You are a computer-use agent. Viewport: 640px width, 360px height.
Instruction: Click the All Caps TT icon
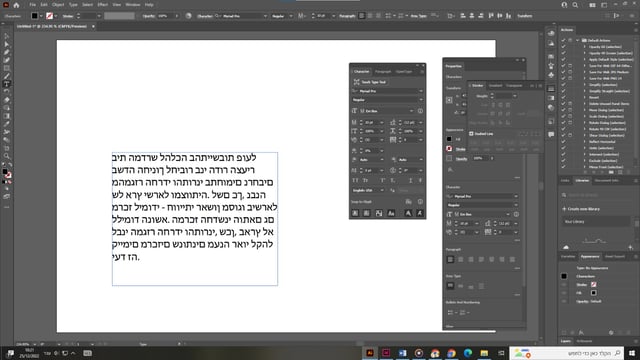(355, 180)
